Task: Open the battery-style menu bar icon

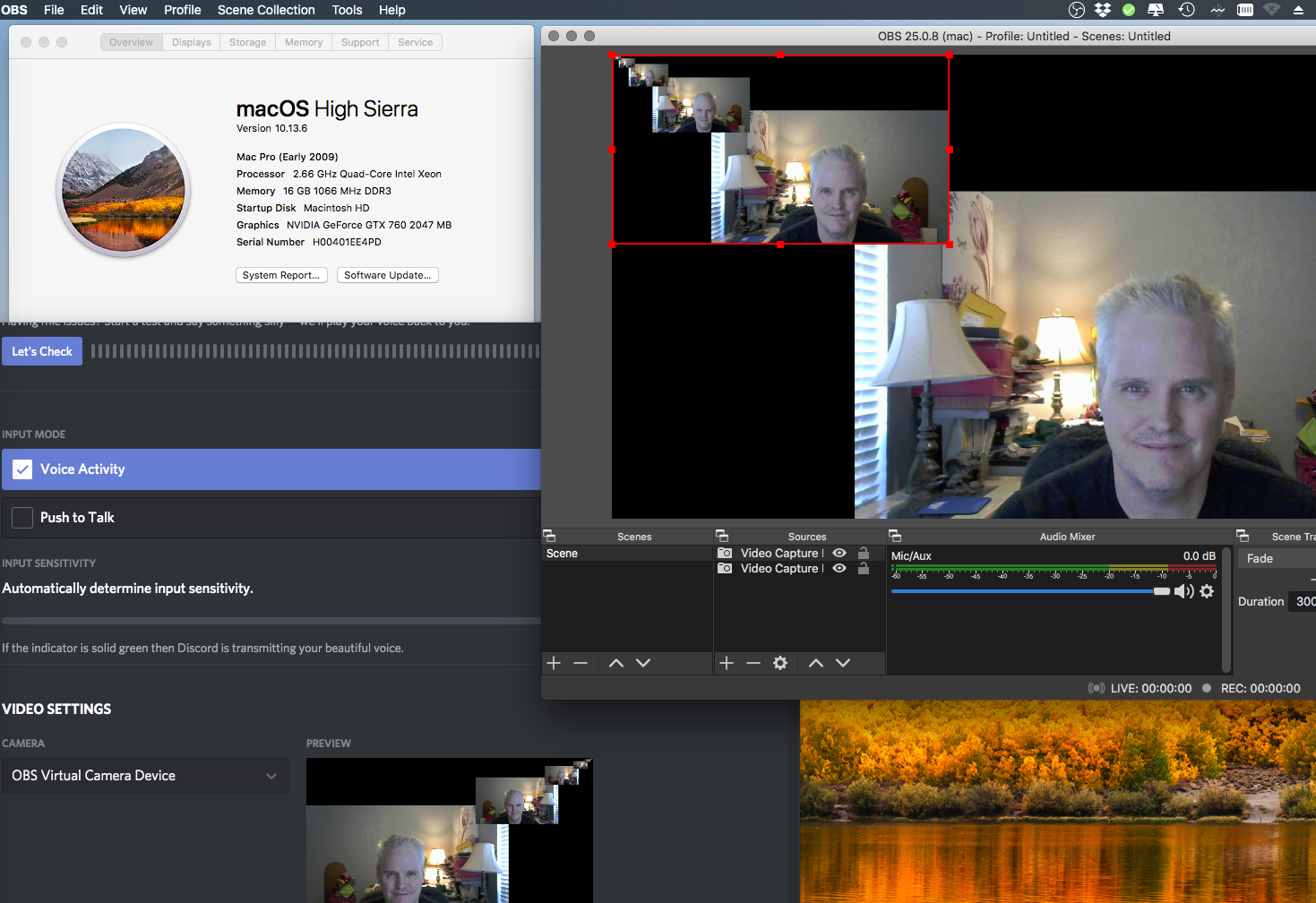Action: pos(1245,10)
